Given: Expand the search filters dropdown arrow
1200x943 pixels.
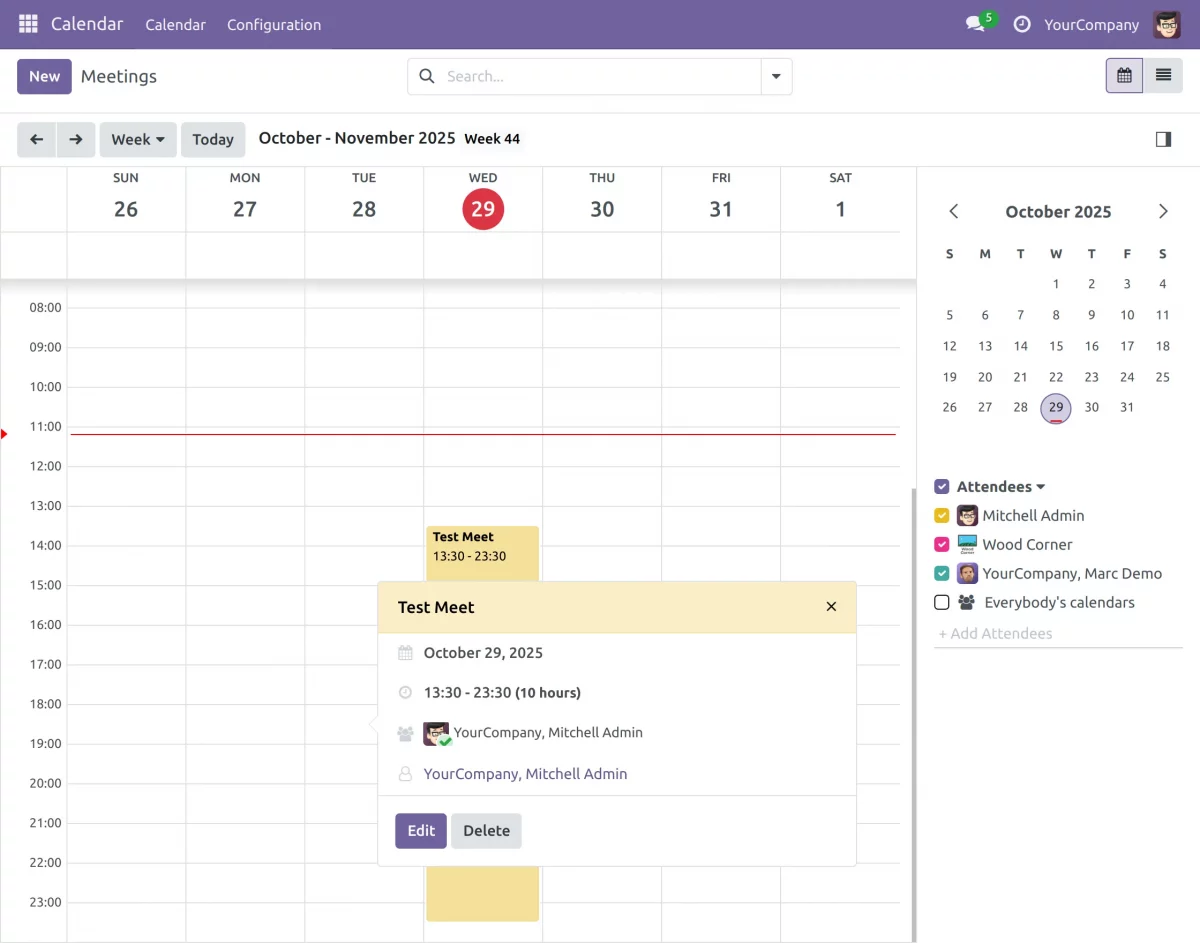Looking at the screenshot, I should point(777,76).
